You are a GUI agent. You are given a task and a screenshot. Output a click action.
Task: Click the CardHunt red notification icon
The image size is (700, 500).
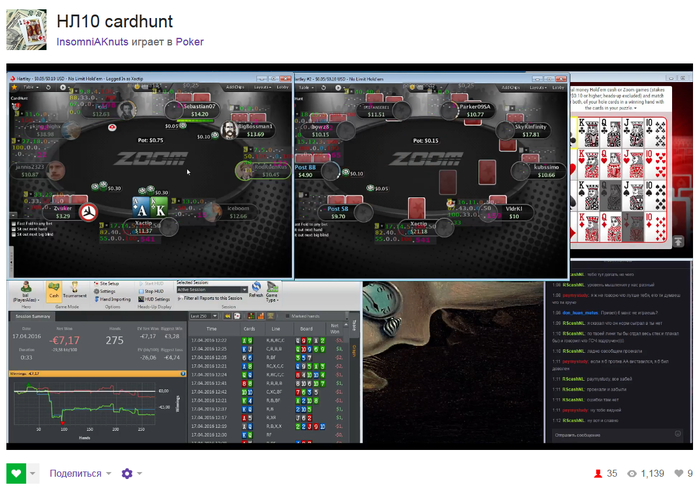(17, 106)
